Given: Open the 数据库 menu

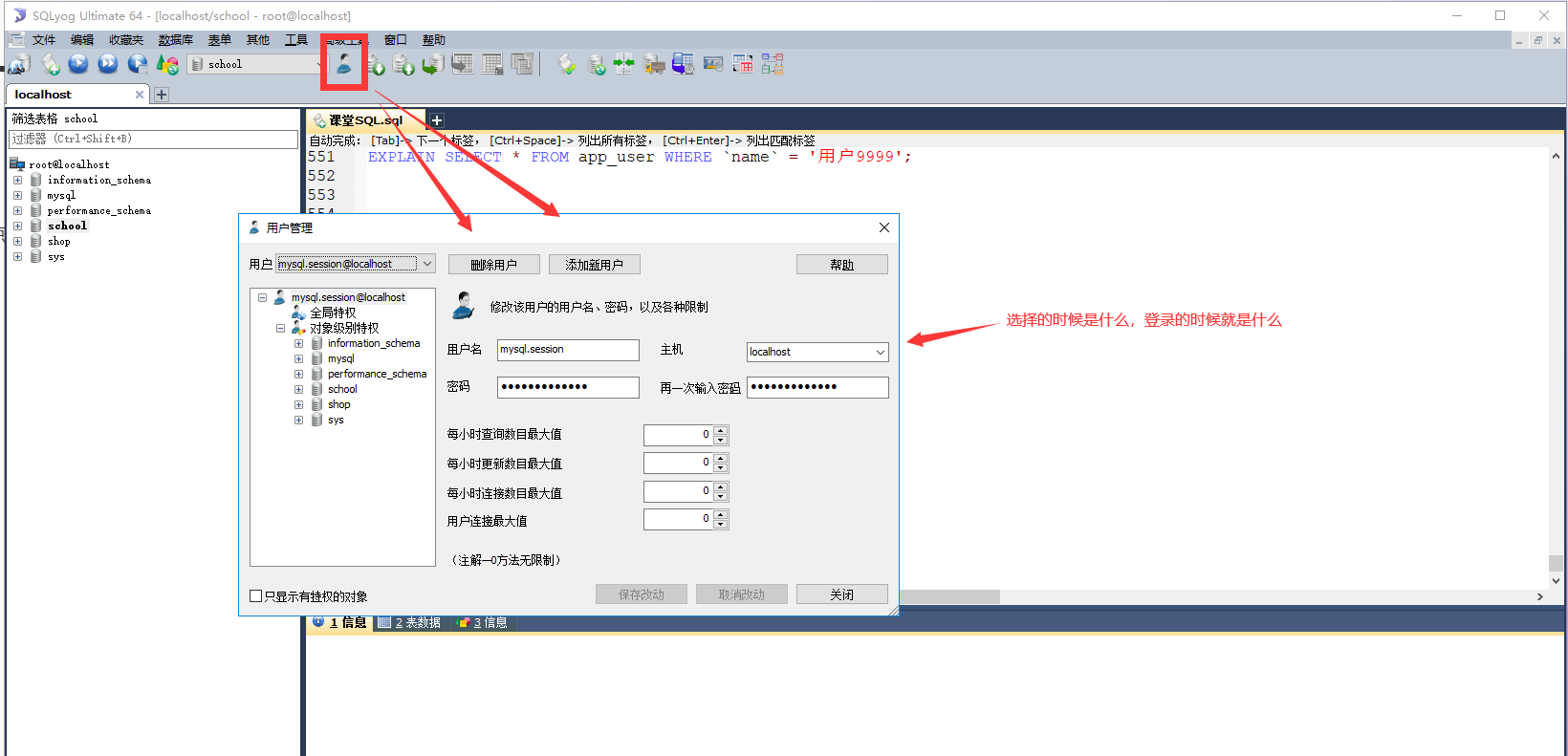Looking at the screenshot, I should (176, 40).
